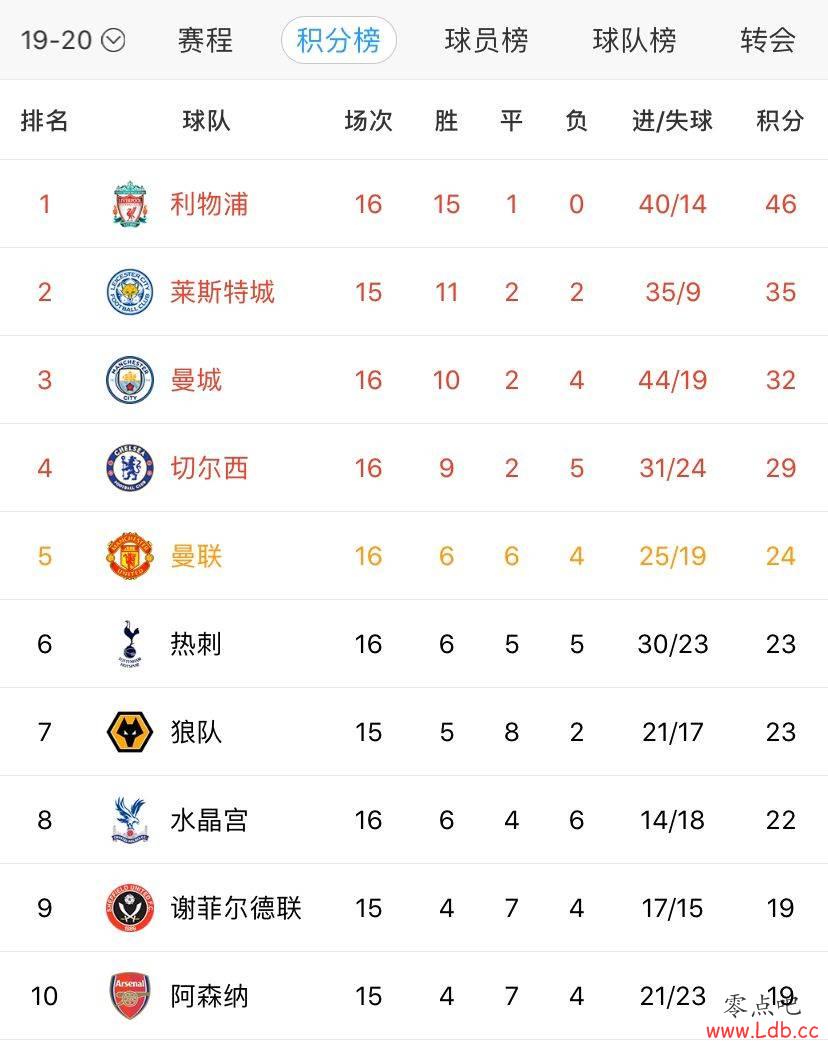Viewport: 828px width, 1041px height.
Task: Click the Tottenham cockerel crest icon
Action: [x=130, y=644]
